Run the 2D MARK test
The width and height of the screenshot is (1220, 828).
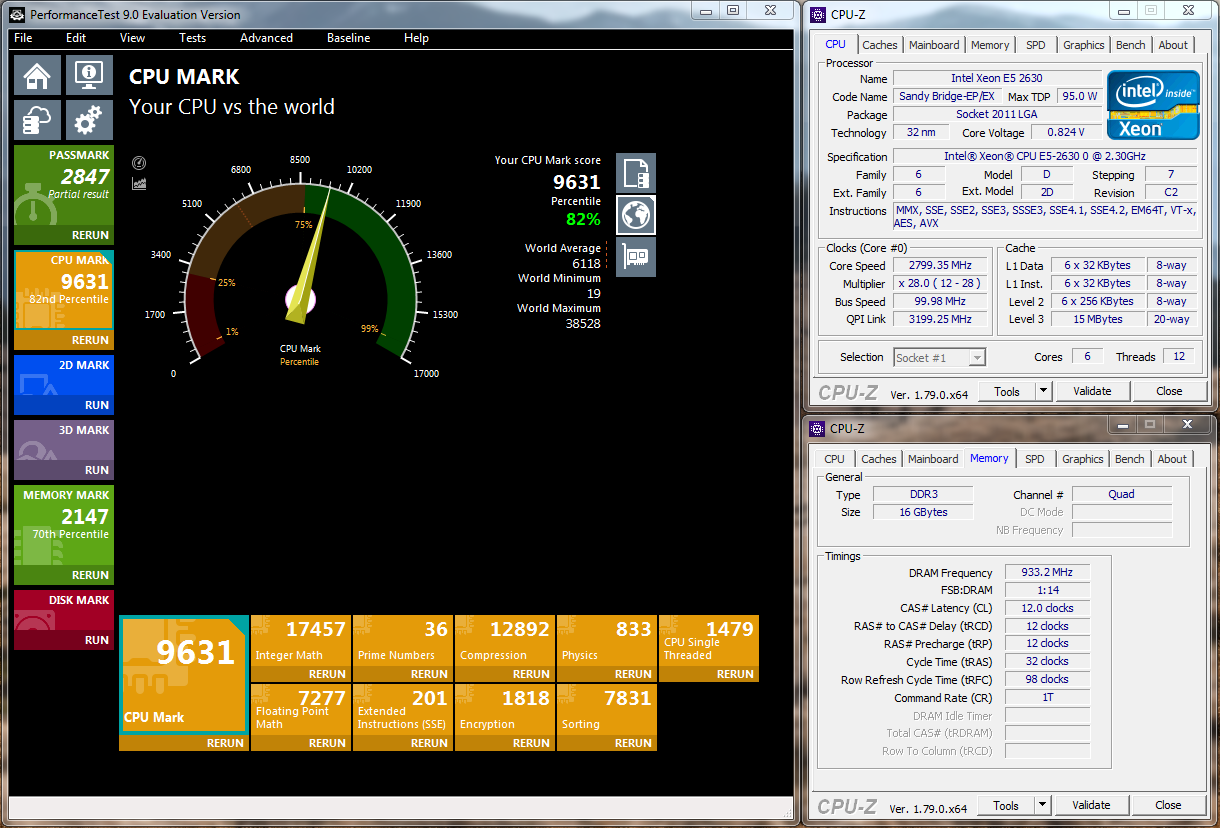(x=97, y=405)
